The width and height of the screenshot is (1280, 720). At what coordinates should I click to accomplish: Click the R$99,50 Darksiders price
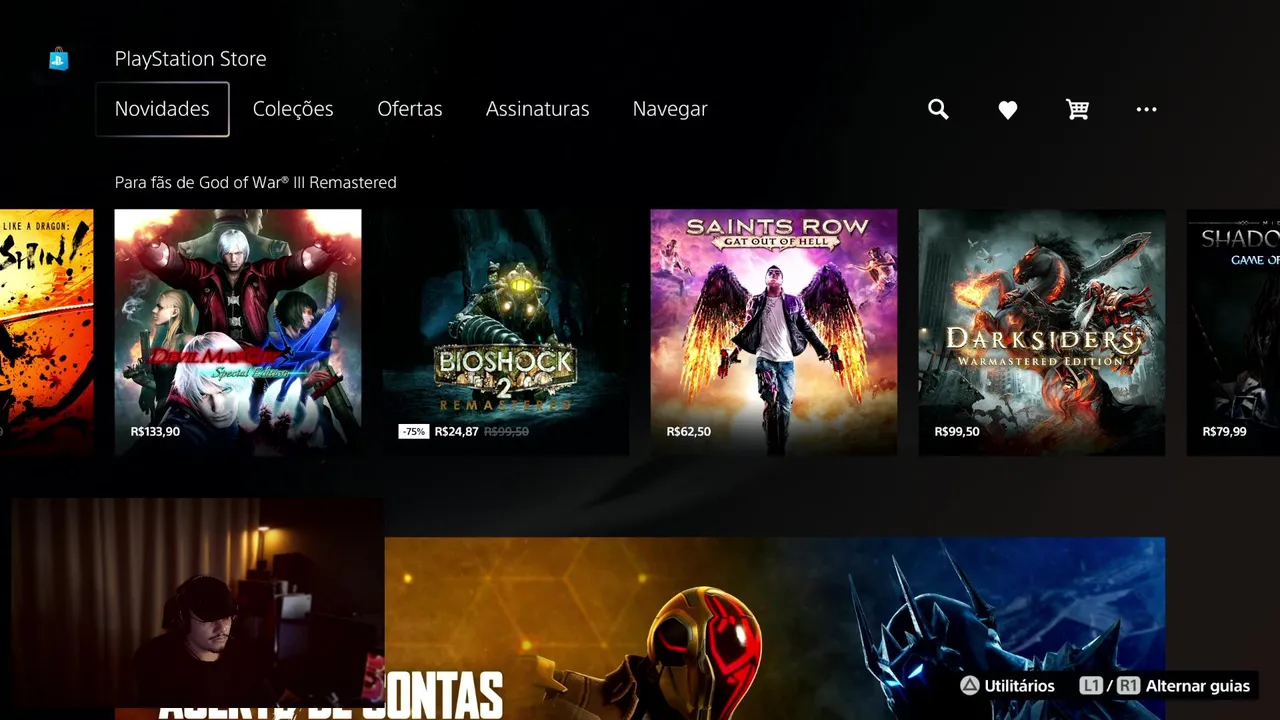click(x=957, y=432)
